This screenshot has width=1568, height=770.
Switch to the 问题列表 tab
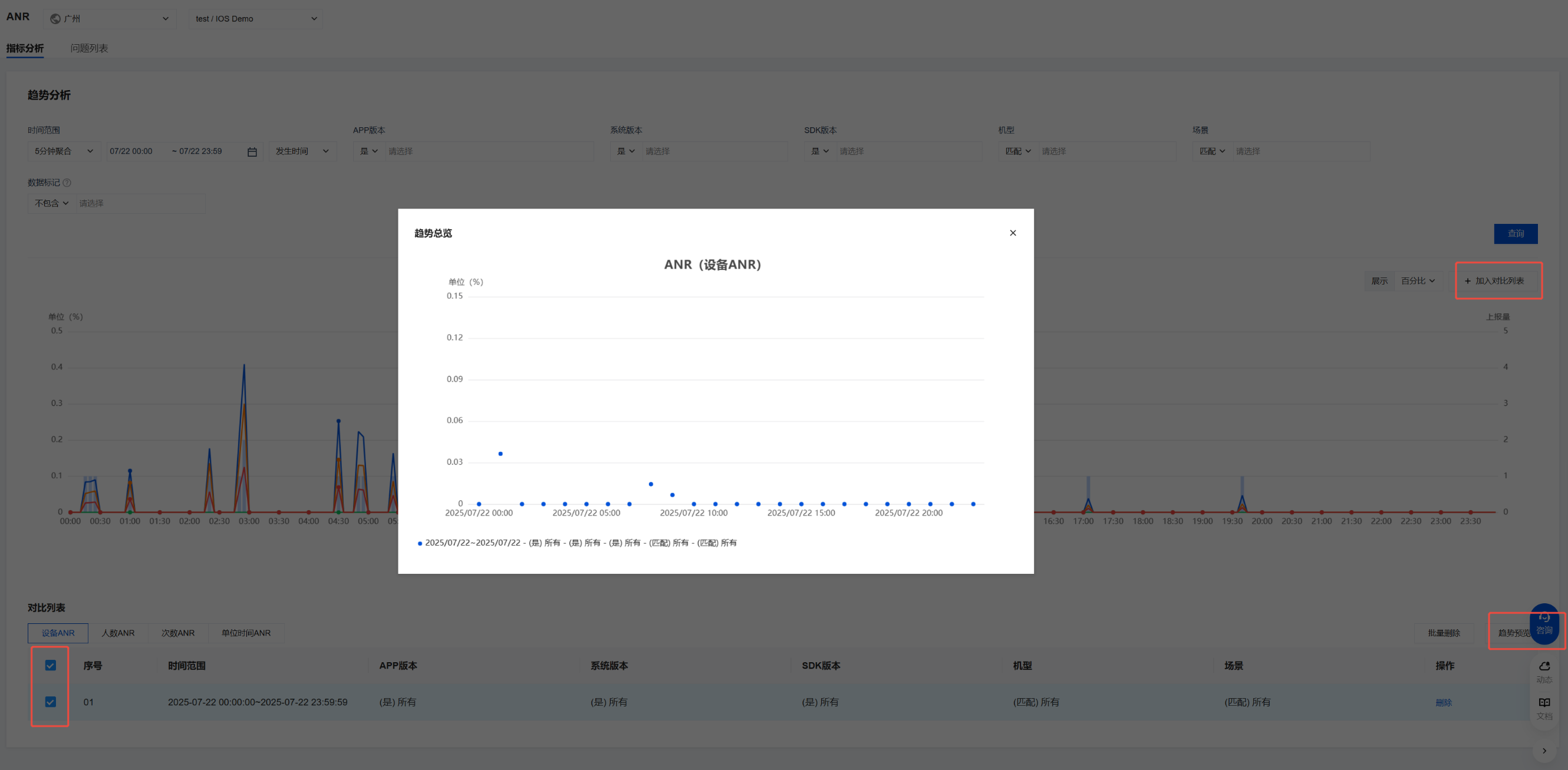(89, 48)
